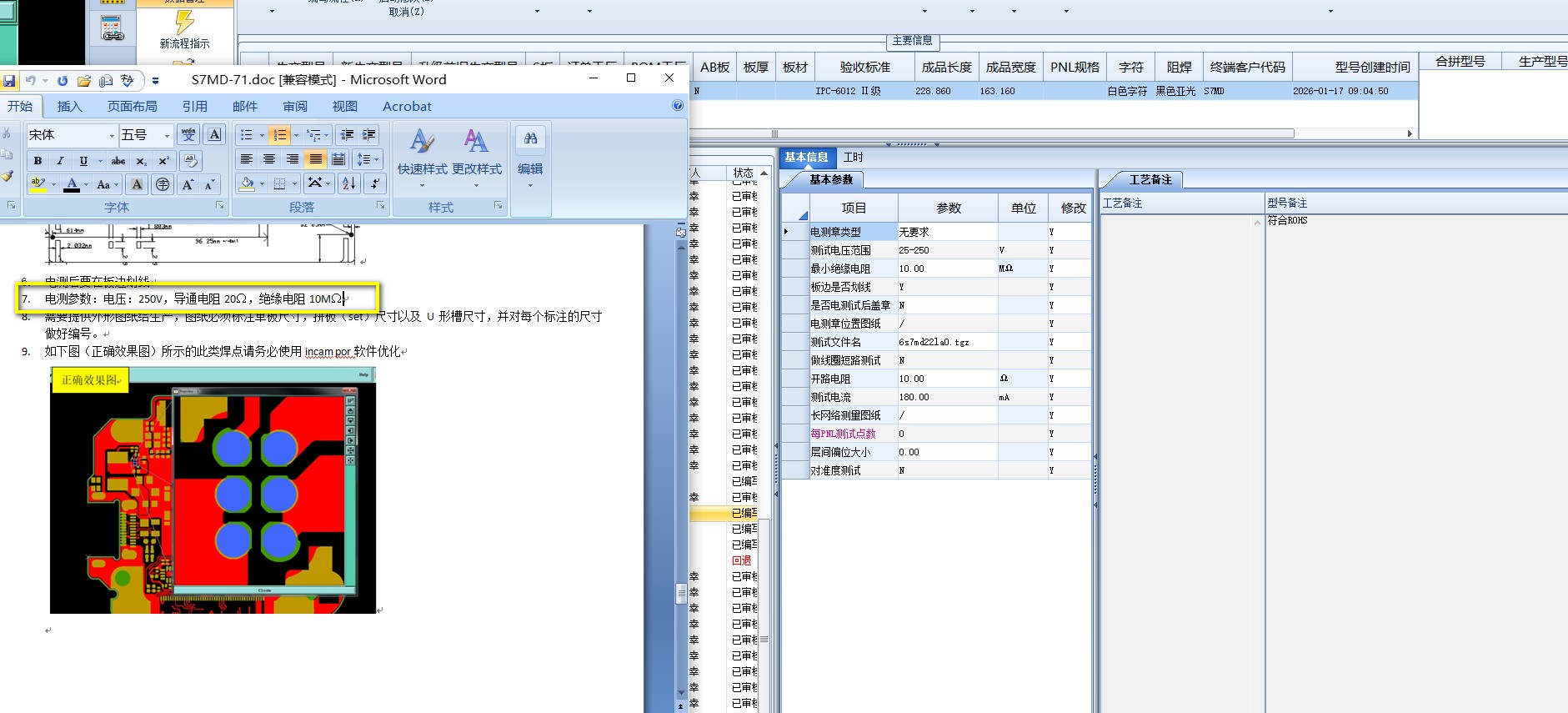The image size is (1568, 713).
Task: Toggle the numbered list button
Action: 279,135
